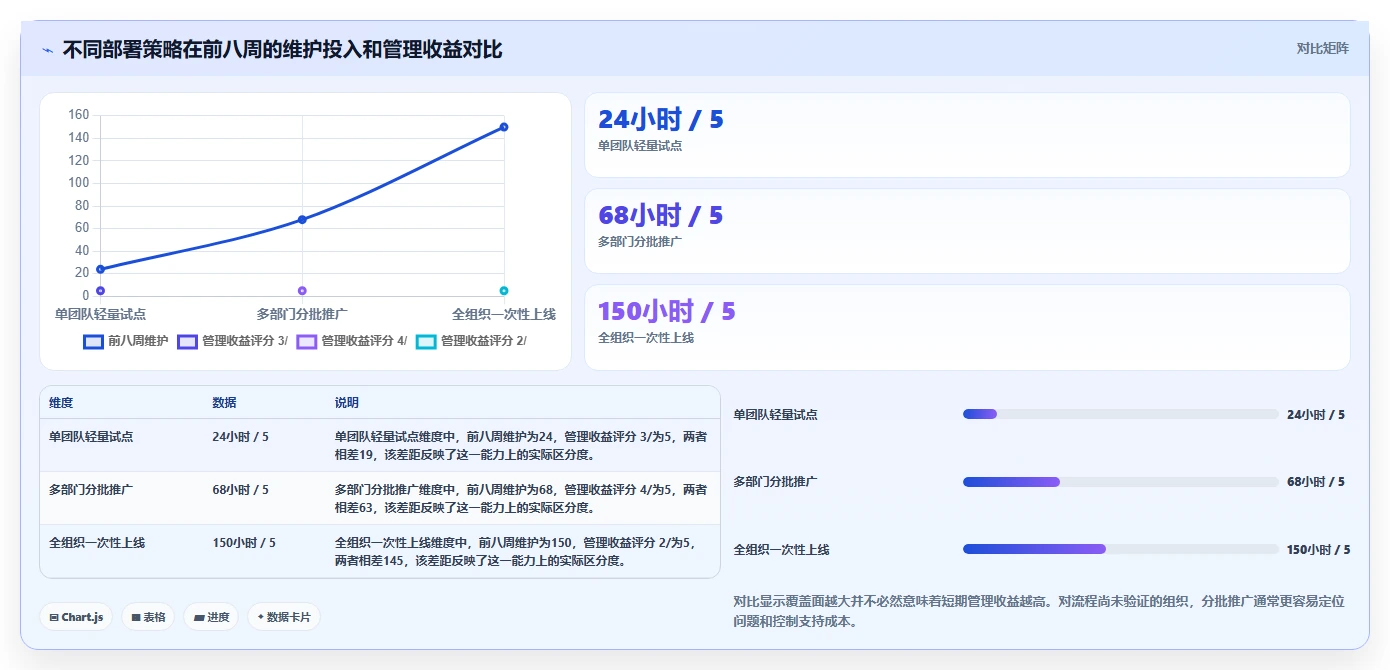Click the 68小时 / 5 table cell

click(x=240, y=490)
